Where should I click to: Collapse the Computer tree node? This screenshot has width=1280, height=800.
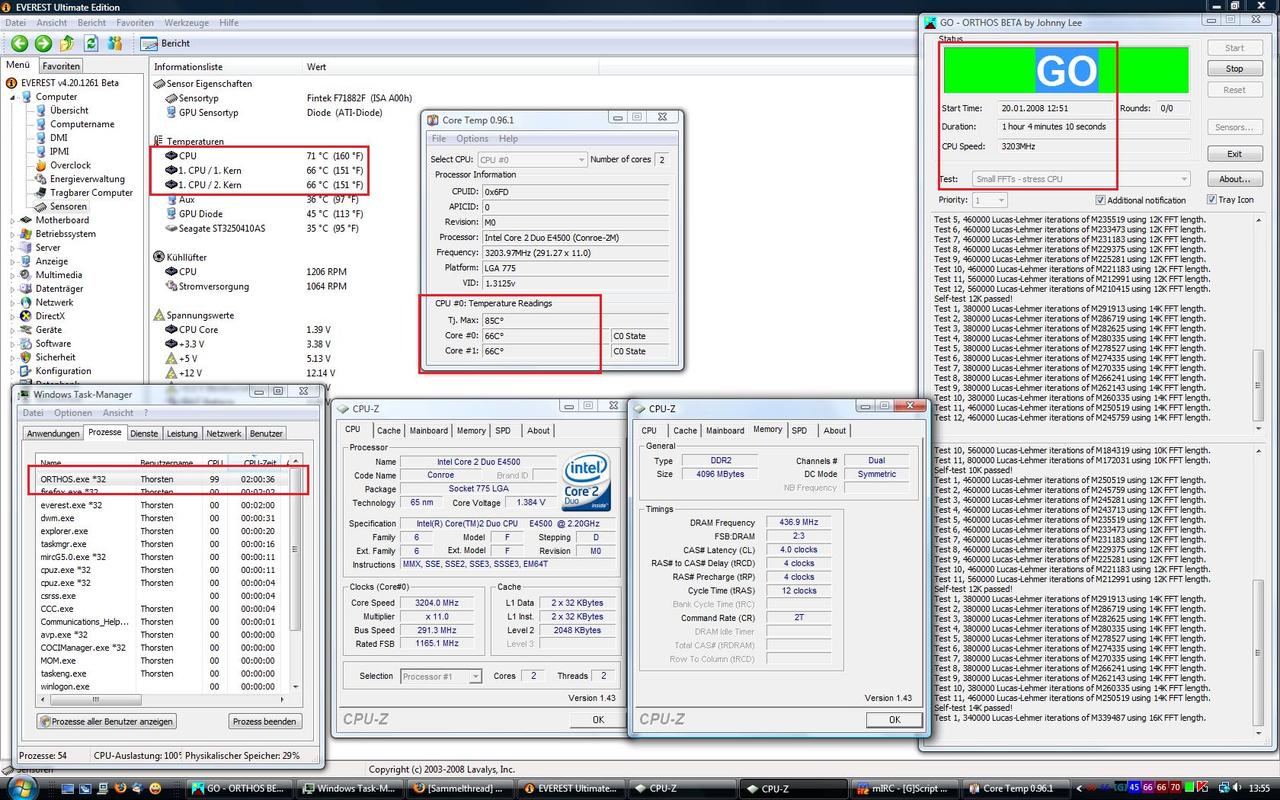tap(13, 97)
